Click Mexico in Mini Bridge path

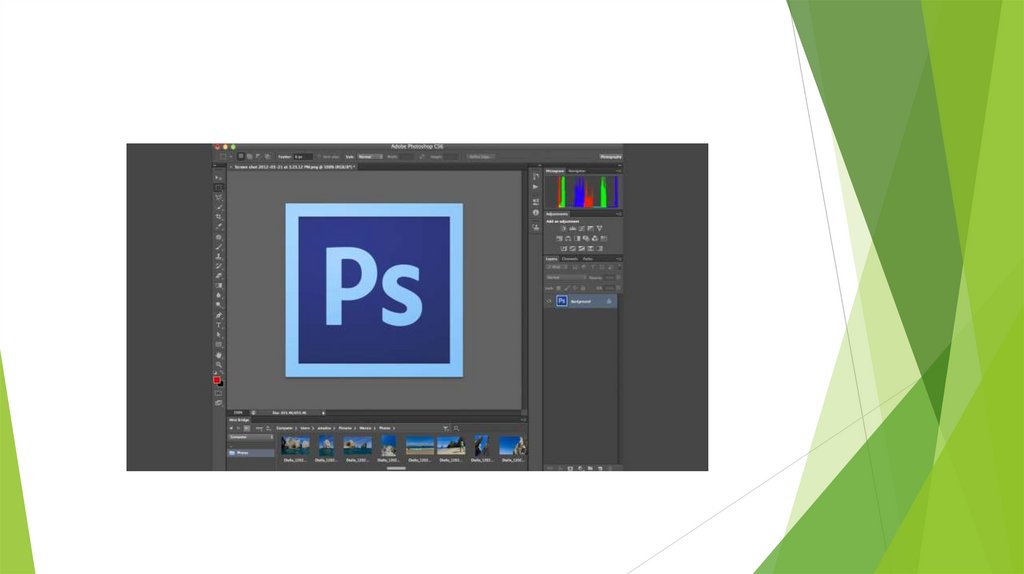coord(365,428)
